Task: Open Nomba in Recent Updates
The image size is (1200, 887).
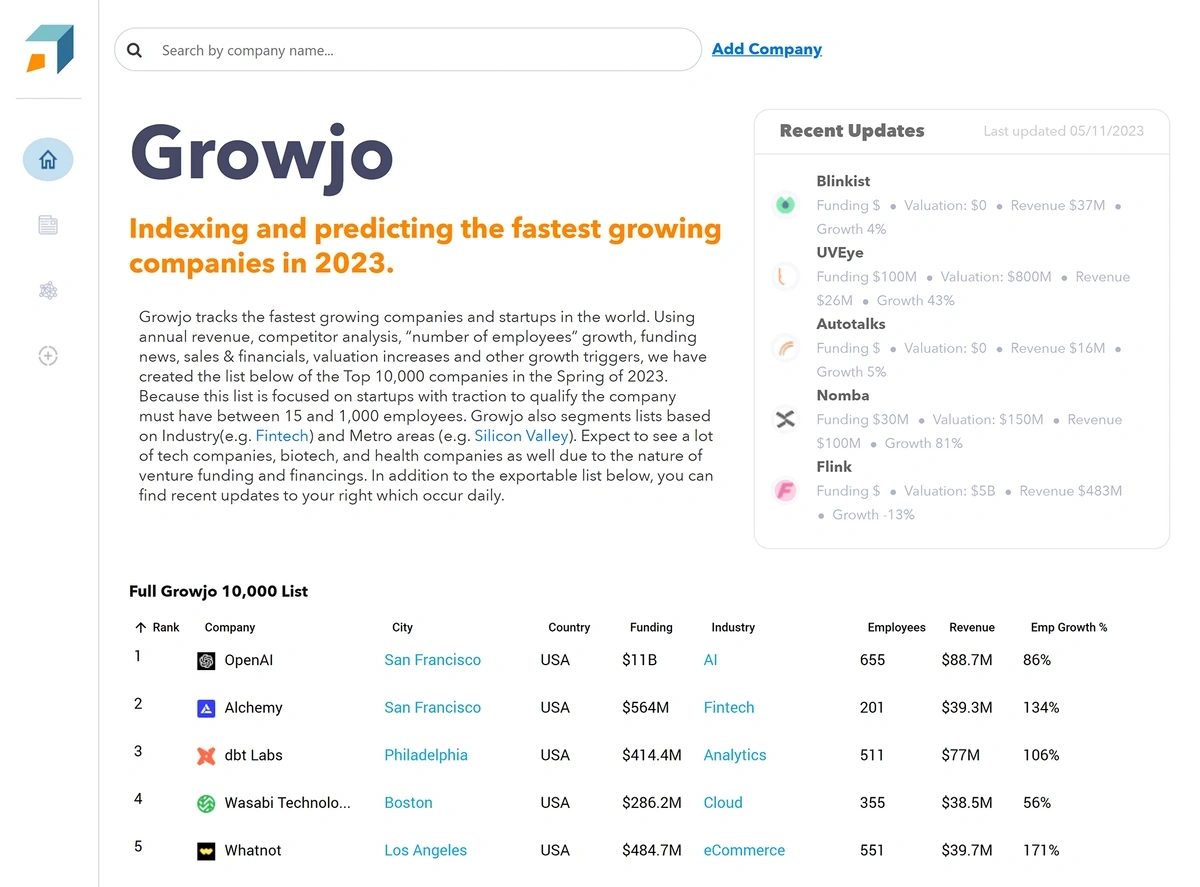Action: [843, 395]
